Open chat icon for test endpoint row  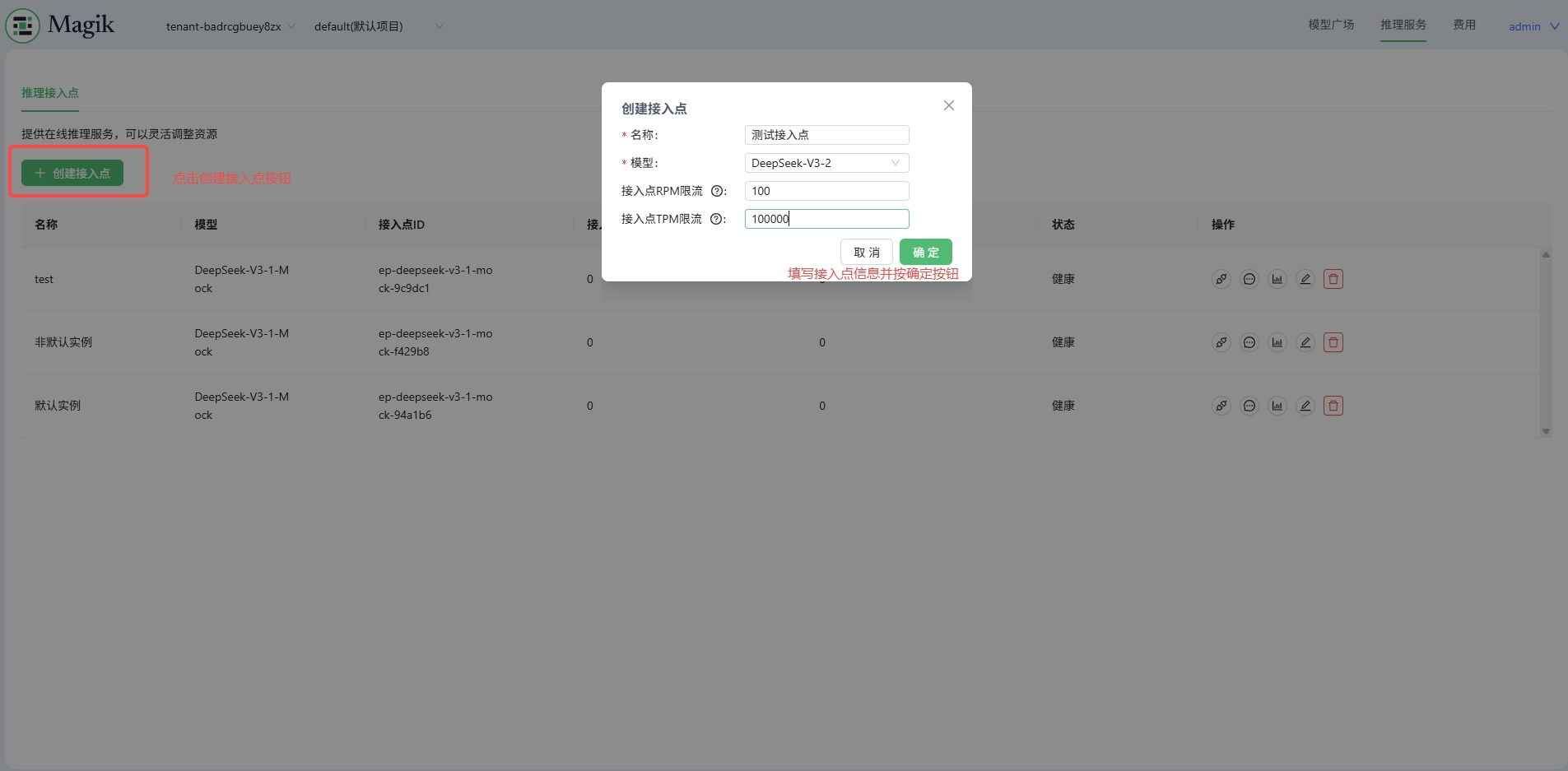[1249, 279]
